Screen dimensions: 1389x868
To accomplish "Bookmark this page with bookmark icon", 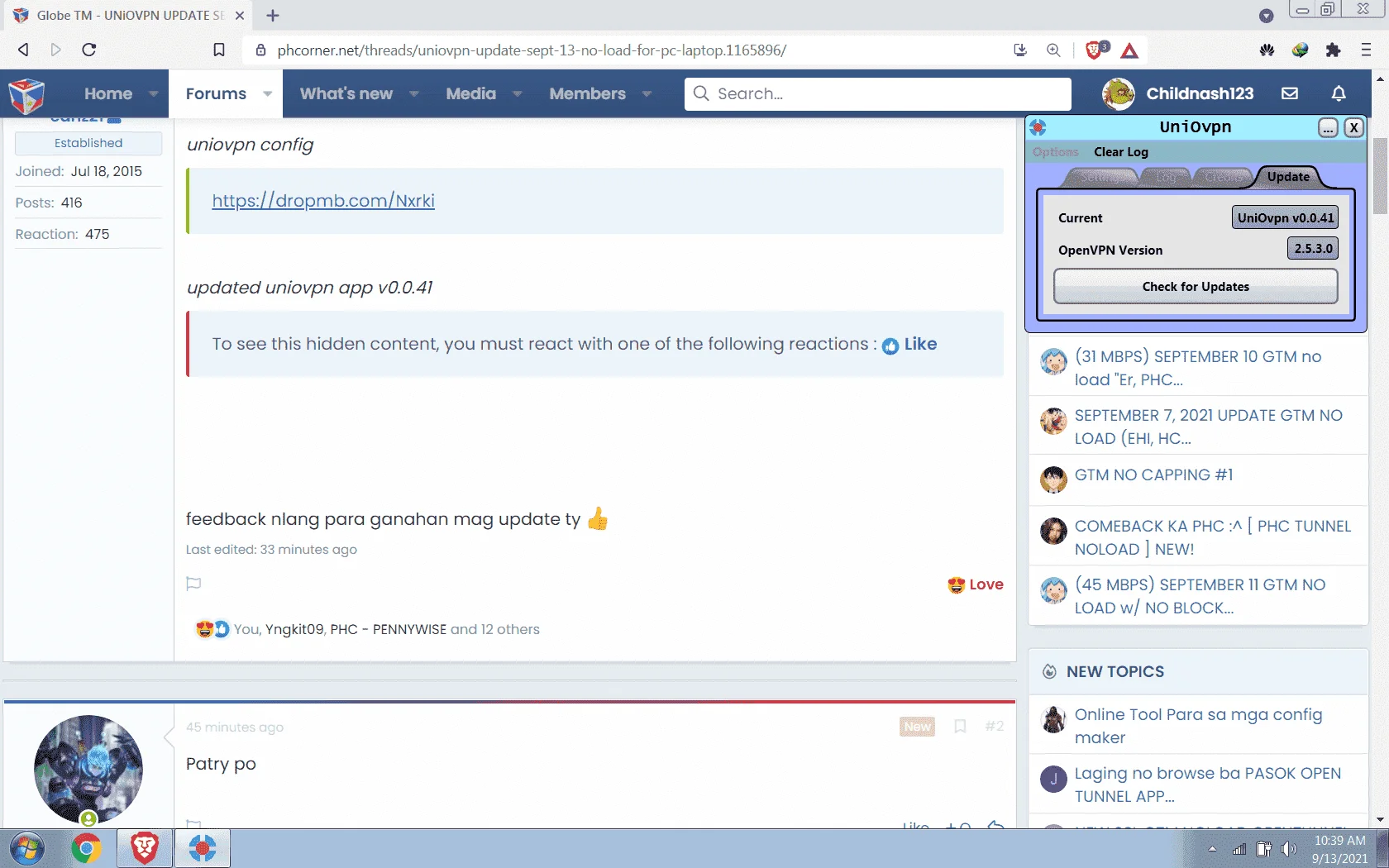I will [x=219, y=50].
